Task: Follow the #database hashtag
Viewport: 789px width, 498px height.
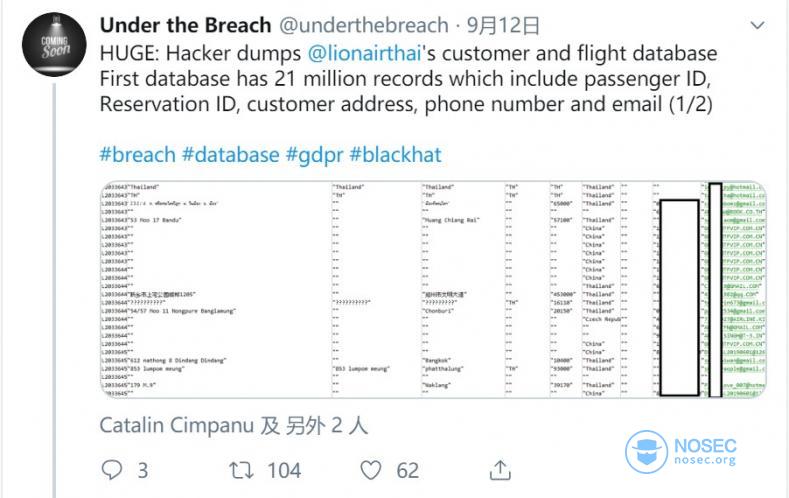Action: (230, 154)
